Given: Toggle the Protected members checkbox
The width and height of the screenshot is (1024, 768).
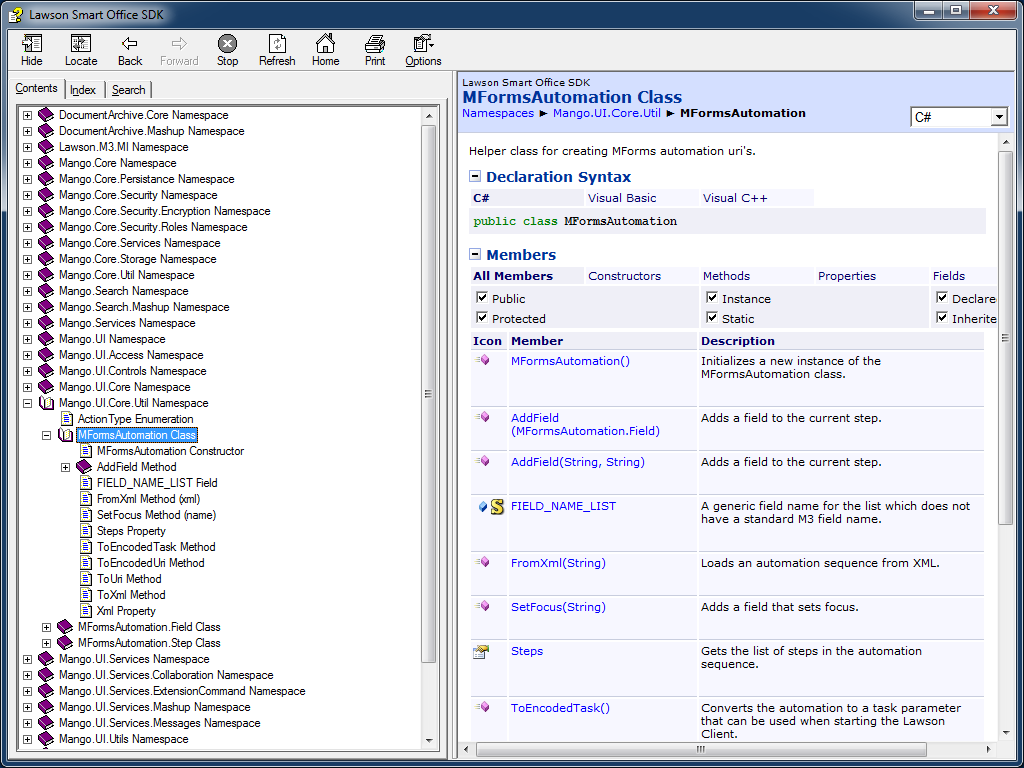Looking at the screenshot, I should tap(482, 318).
